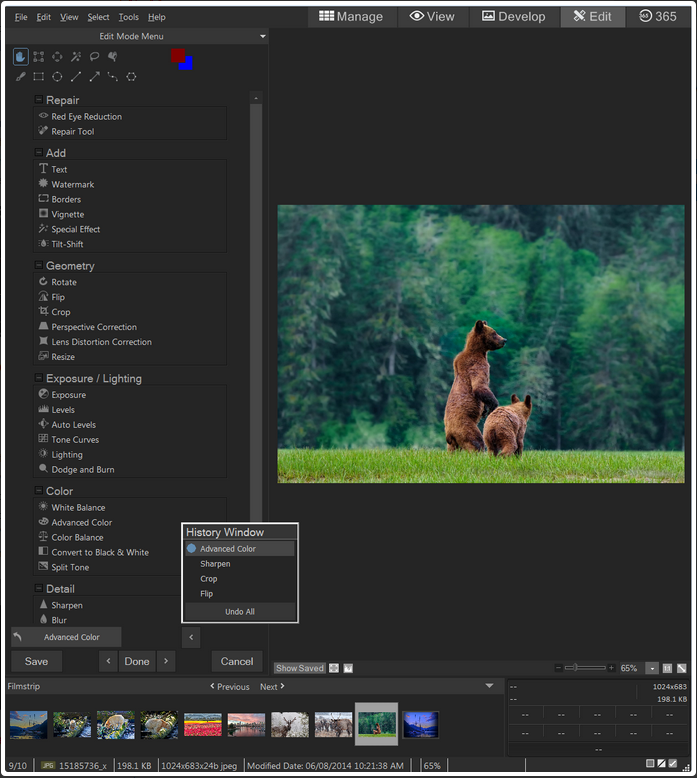Open the Vignette effect tool

click(67, 214)
